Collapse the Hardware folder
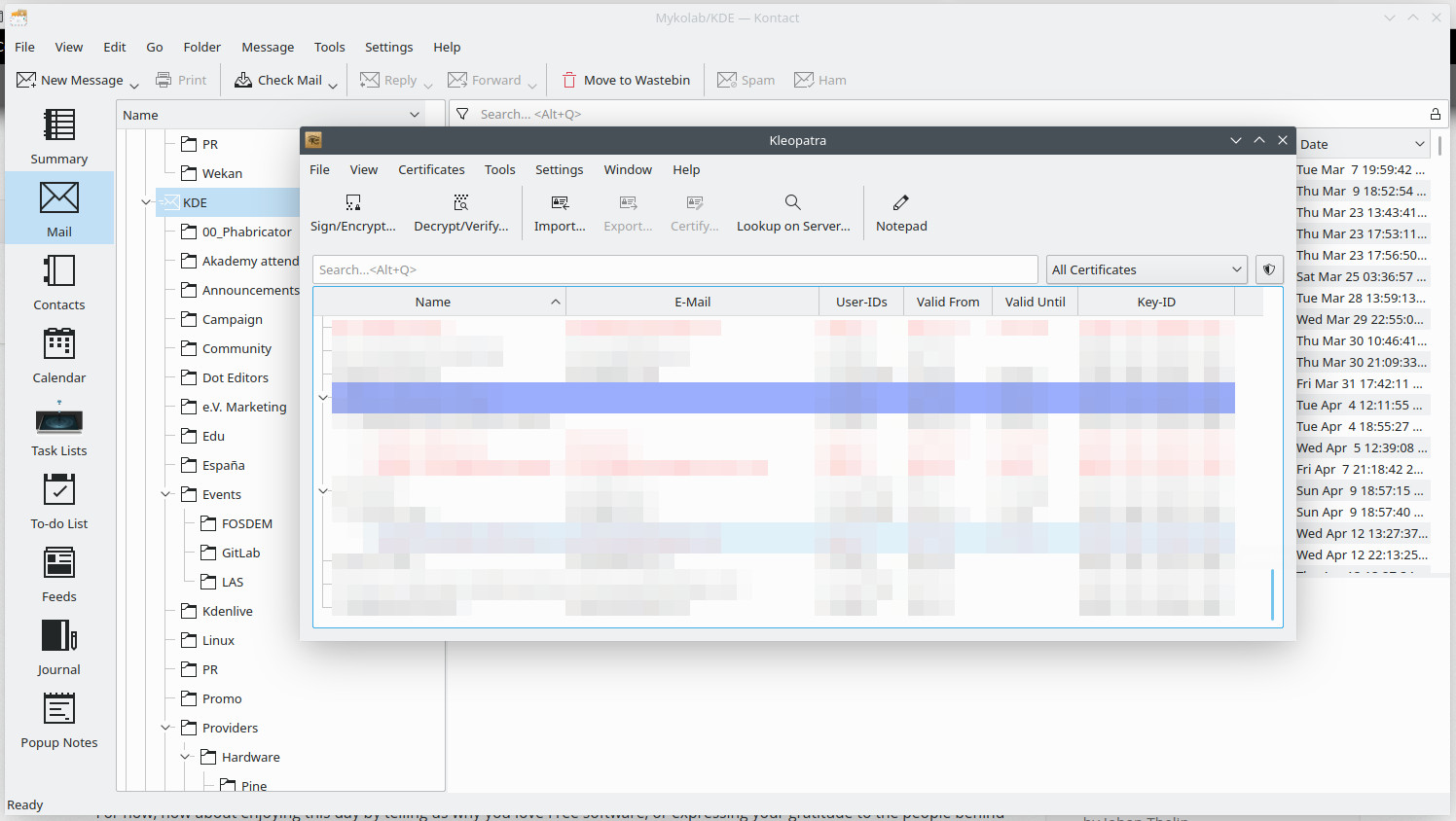The image size is (1456, 821). [x=186, y=757]
